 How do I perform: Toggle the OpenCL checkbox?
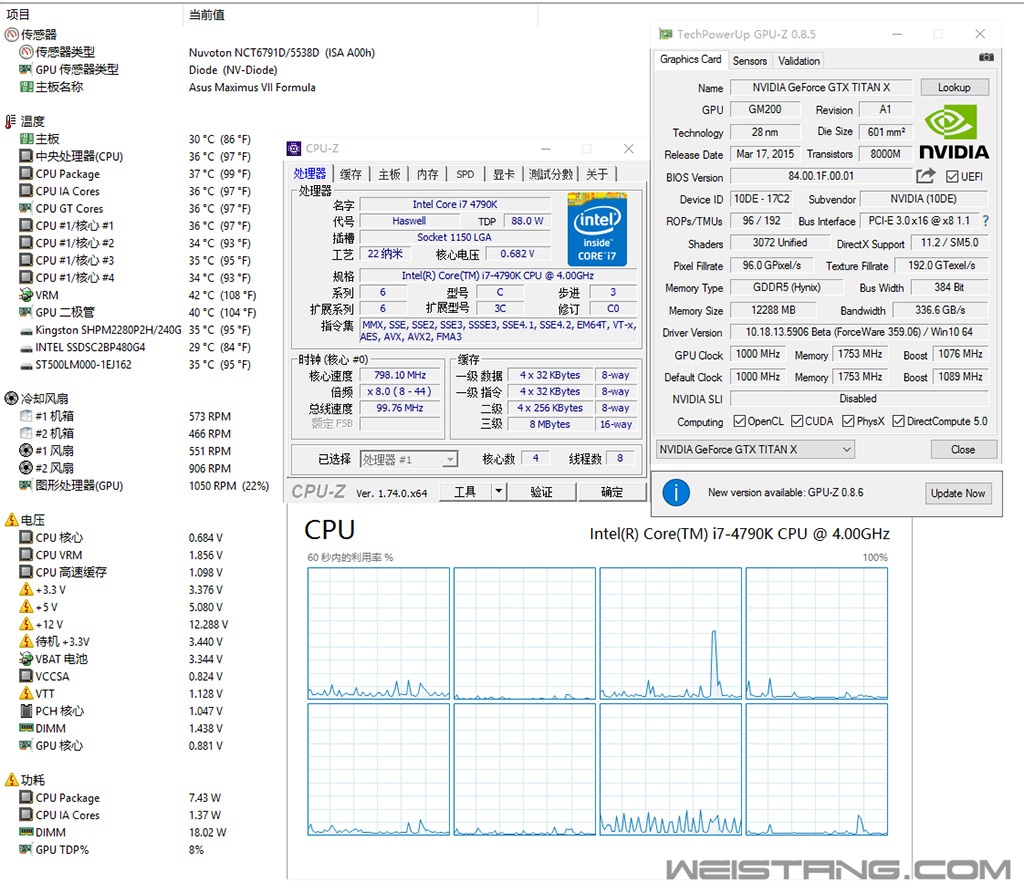pos(740,421)
